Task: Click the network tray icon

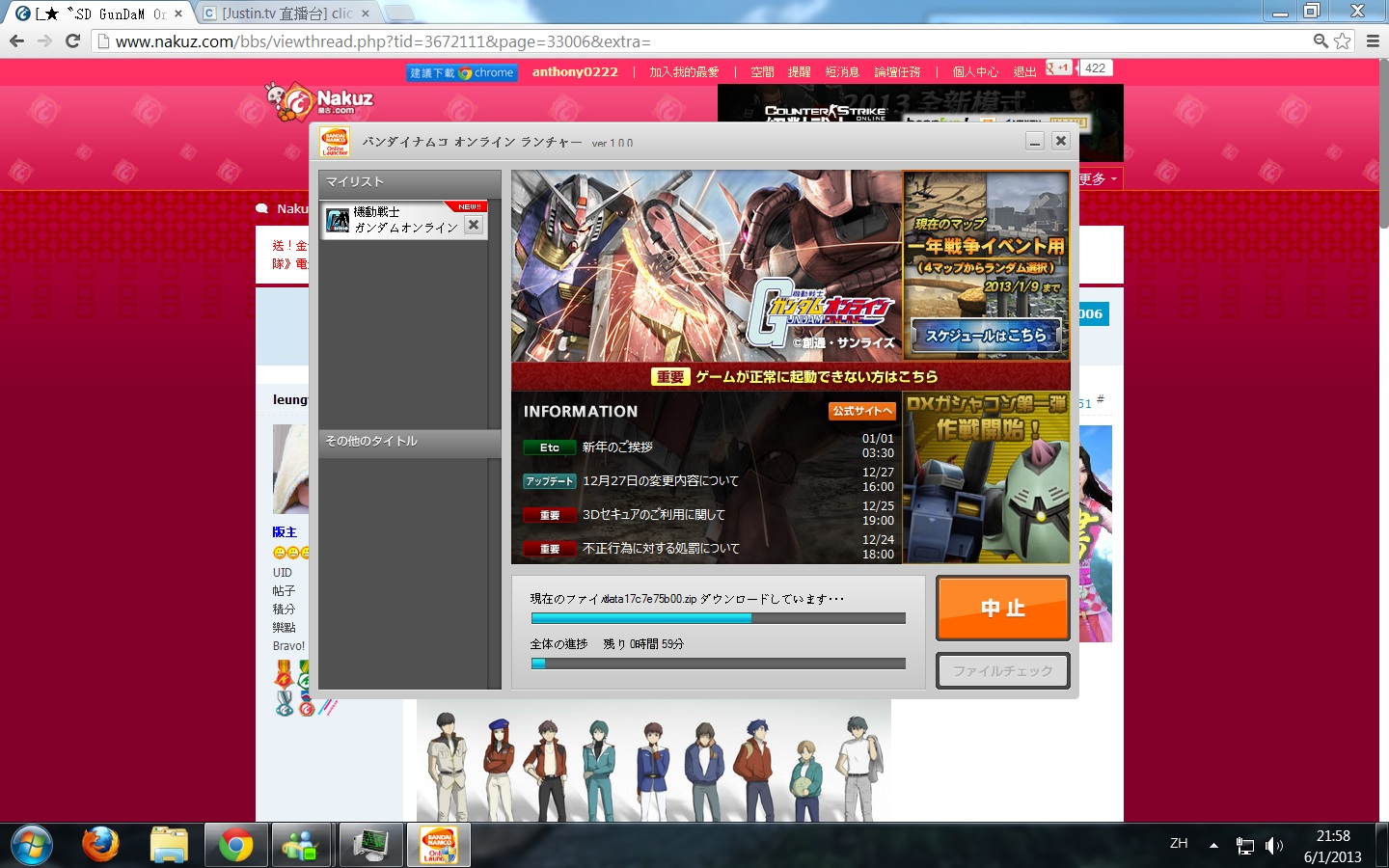Action: coord(1245,846)
